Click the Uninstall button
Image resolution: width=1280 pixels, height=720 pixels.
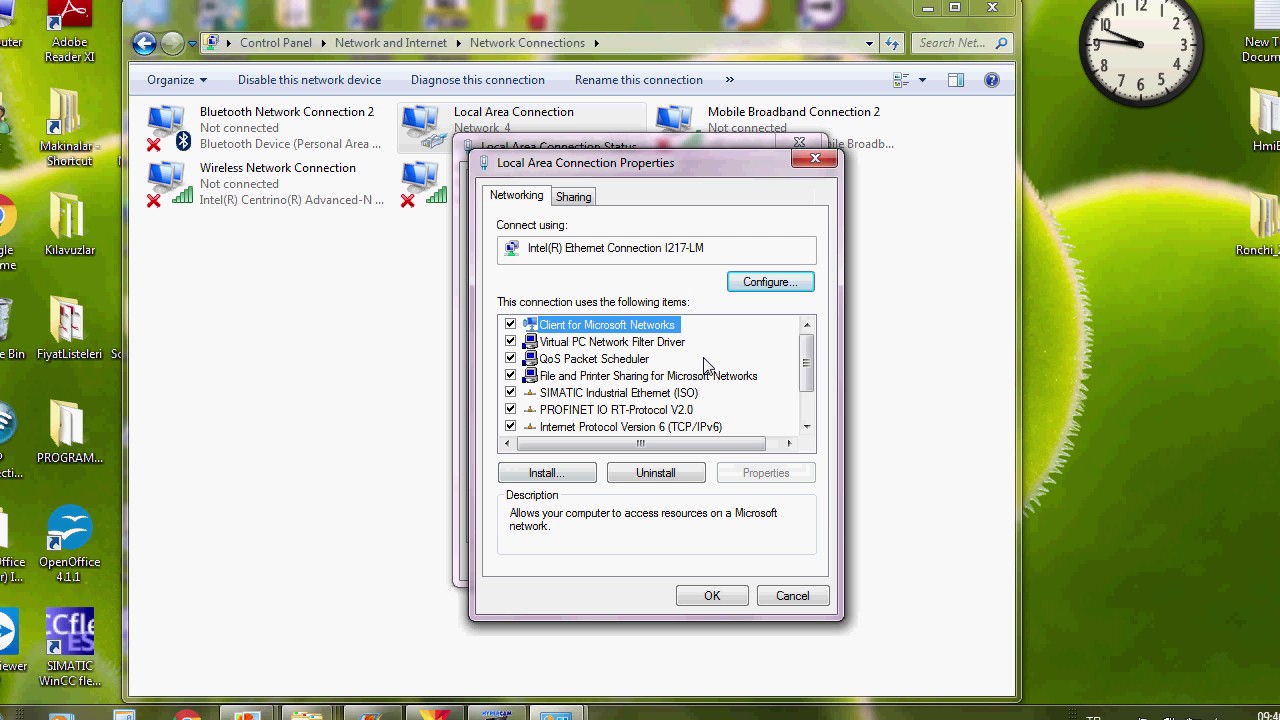[x=656, y=473]
